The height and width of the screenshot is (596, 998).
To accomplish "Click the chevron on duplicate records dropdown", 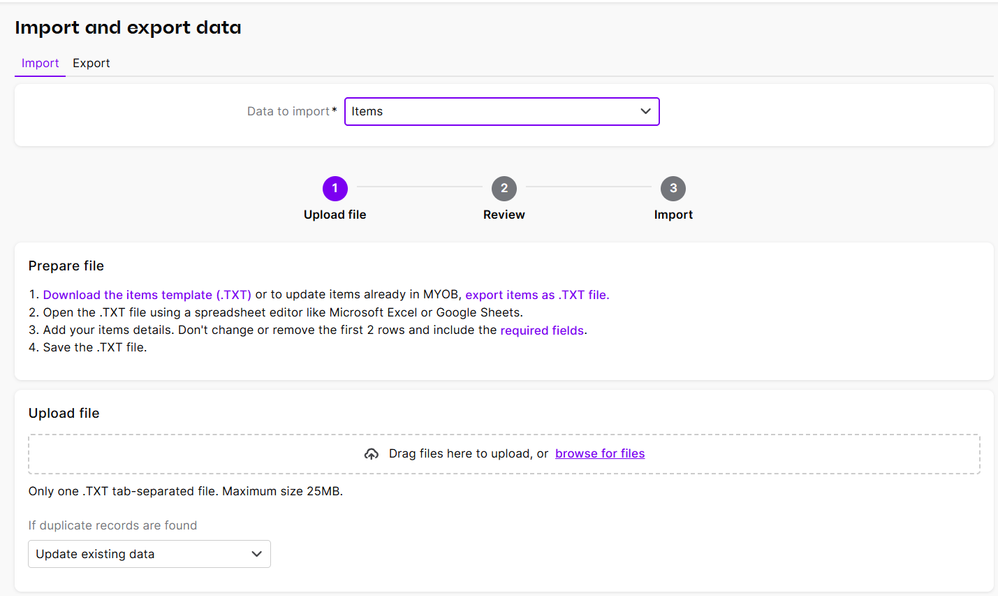I will (257, 554).
